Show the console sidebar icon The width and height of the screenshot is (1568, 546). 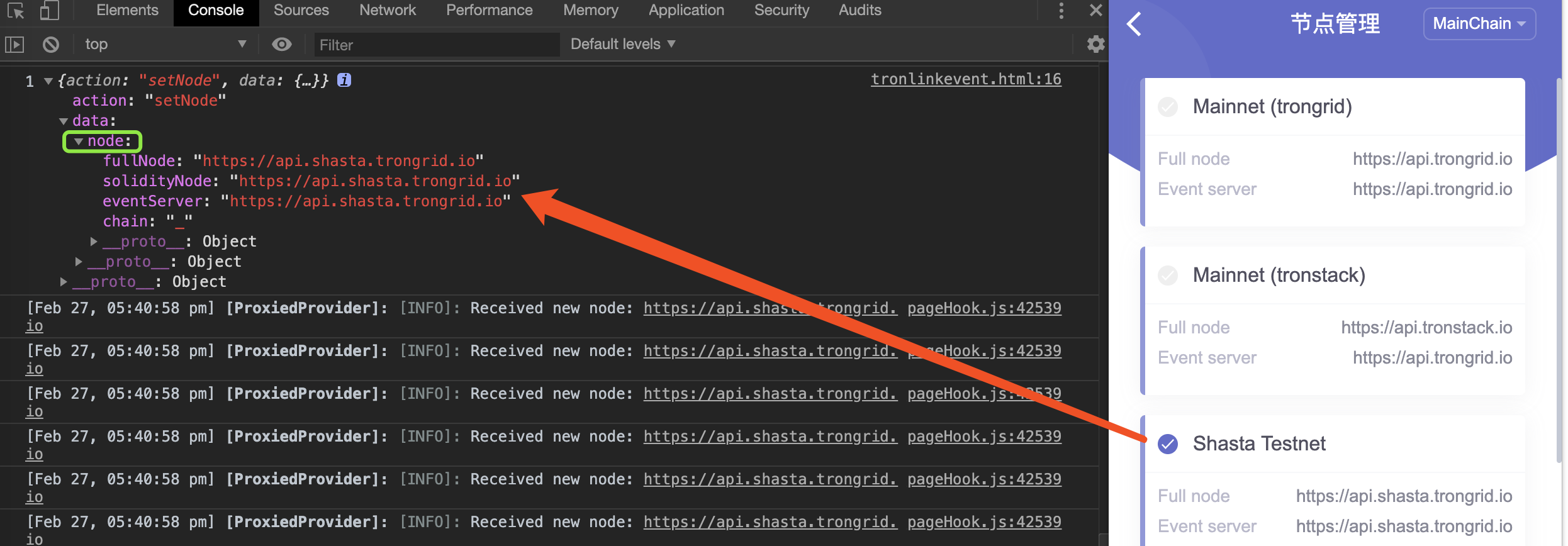click(14, 44)
